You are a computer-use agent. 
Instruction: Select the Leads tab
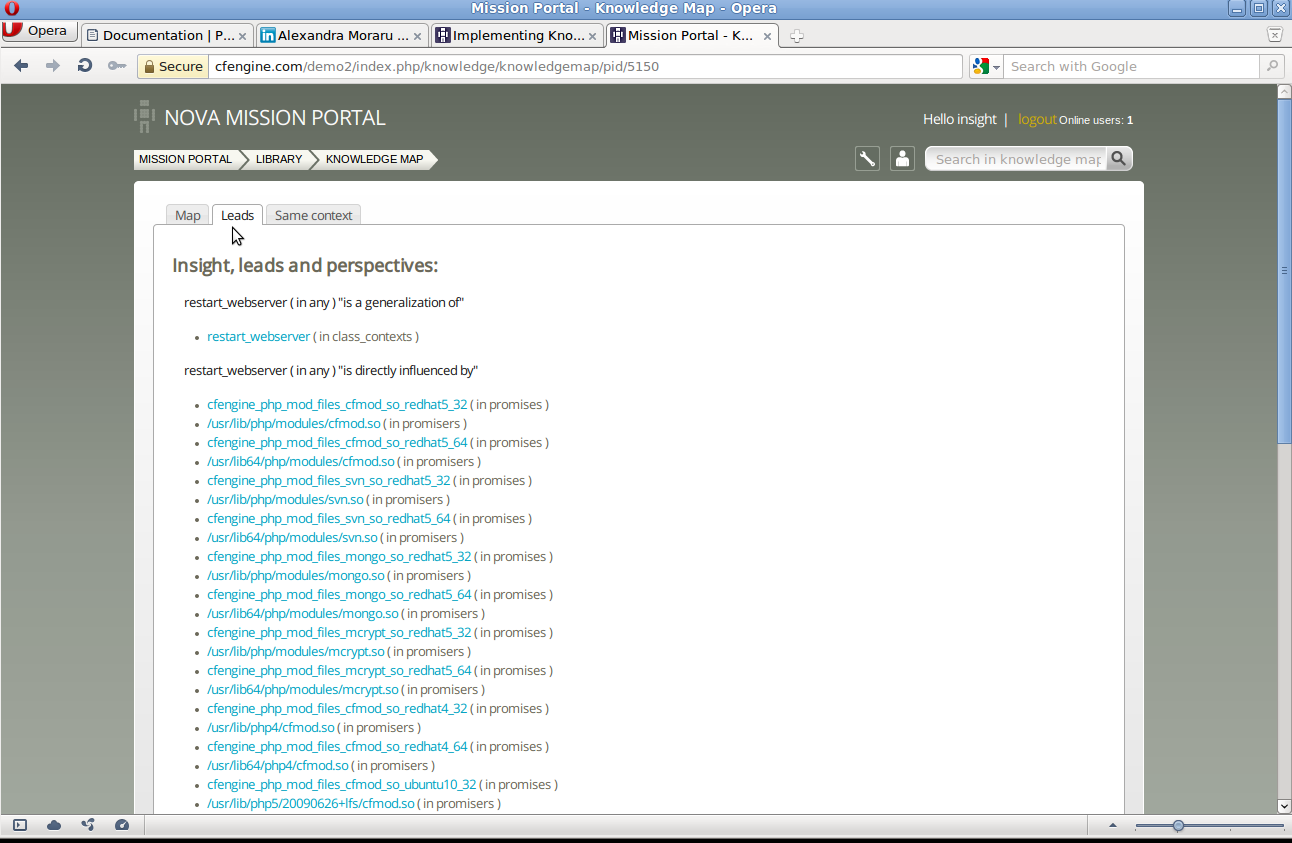[237, 215]
